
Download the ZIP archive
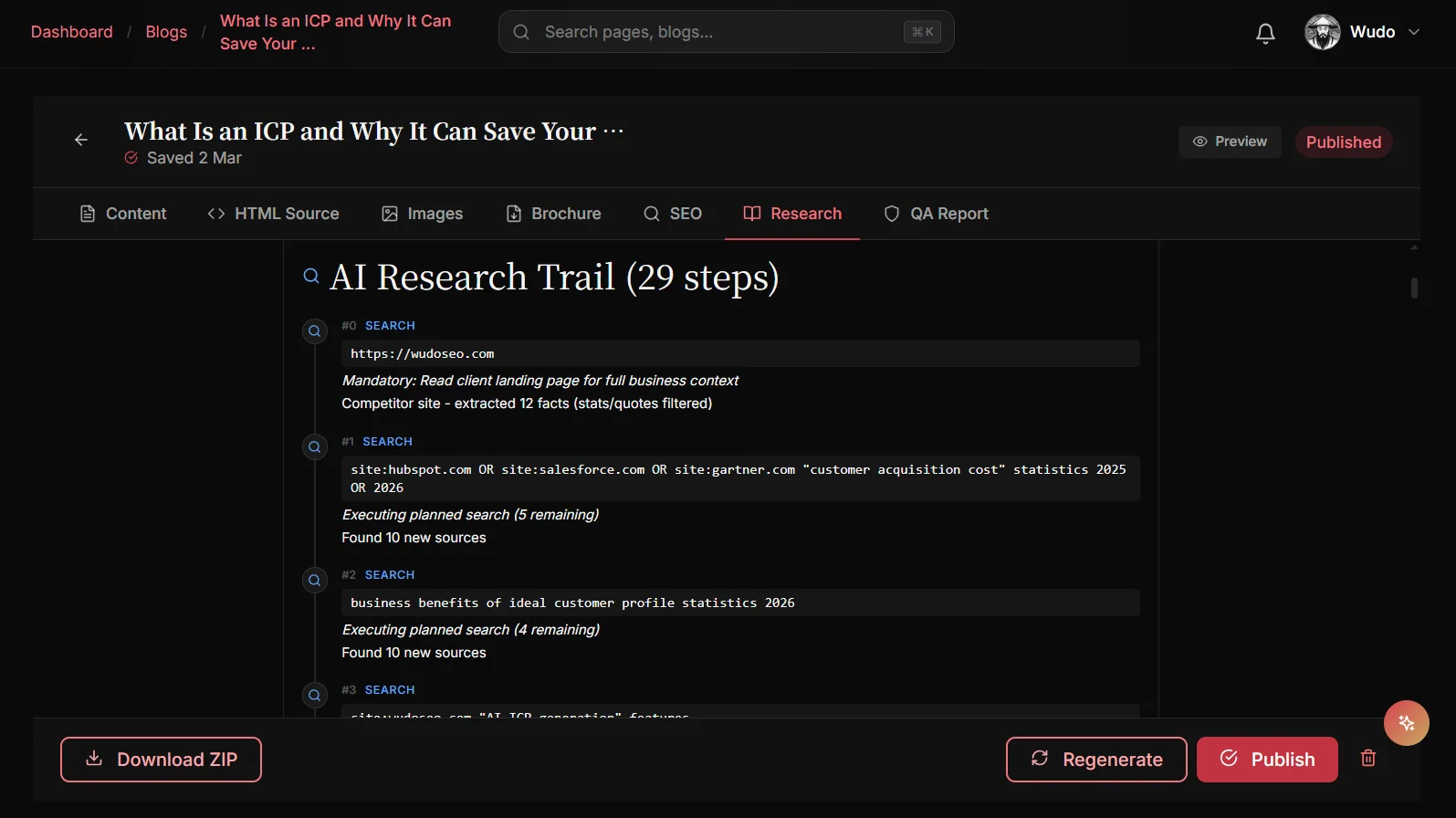coord(161,760)
